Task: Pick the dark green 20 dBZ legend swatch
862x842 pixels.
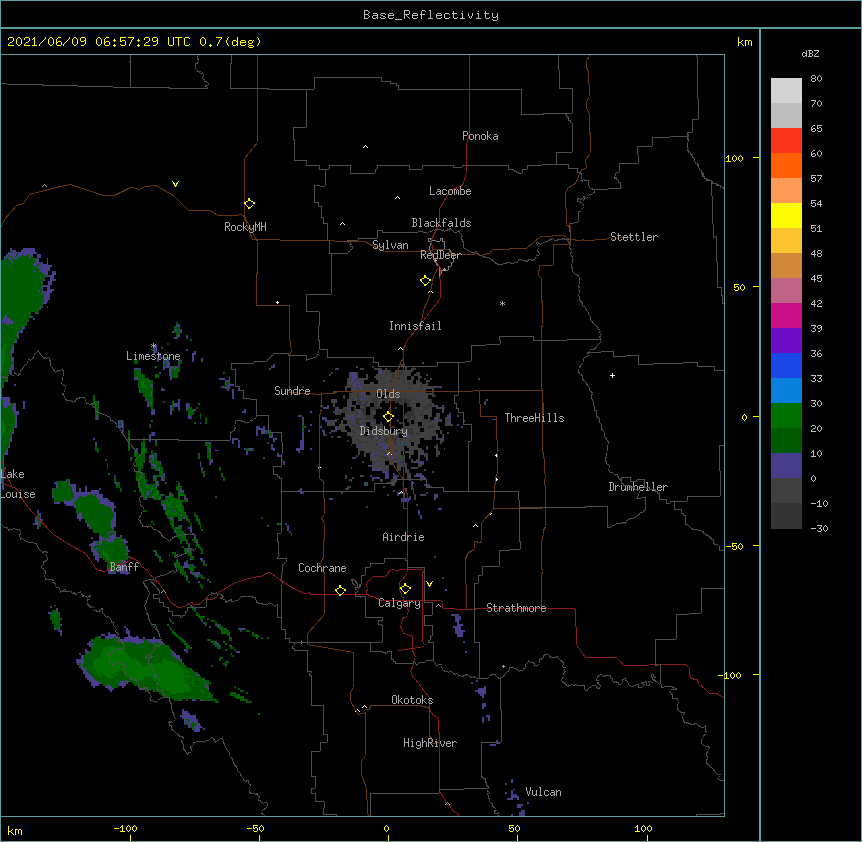Action: pos(786,441)
